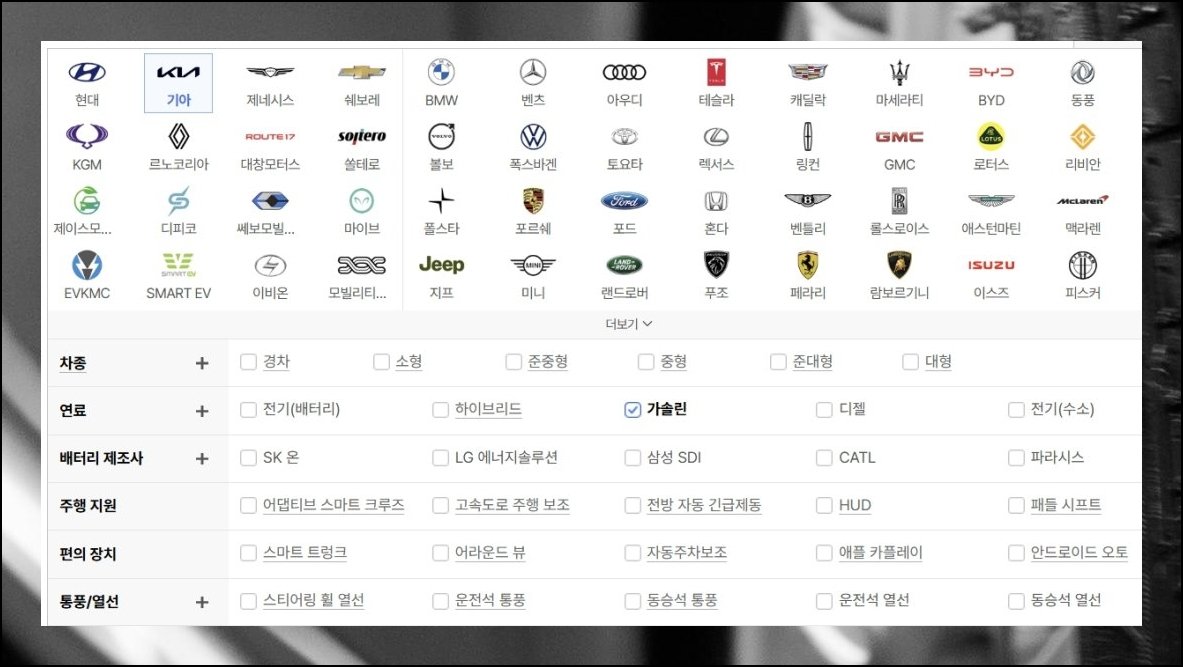The image size is (1183, 667).
Task: Pick the Isuzu (이스즈) brand logo
Action: click(991, 265)
